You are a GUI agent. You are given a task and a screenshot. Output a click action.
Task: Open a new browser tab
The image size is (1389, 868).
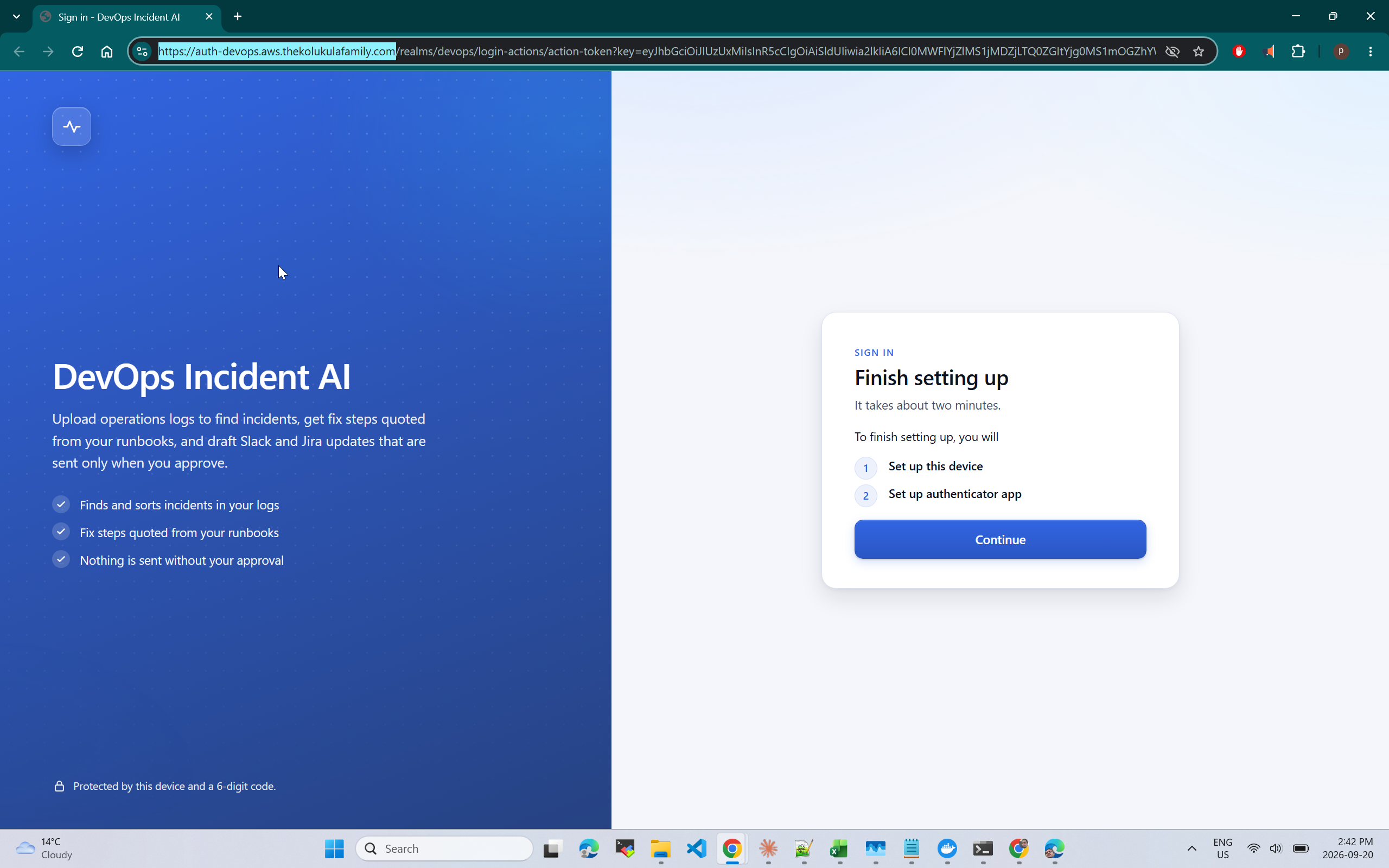pyautogui.click(x=238, y=17)
